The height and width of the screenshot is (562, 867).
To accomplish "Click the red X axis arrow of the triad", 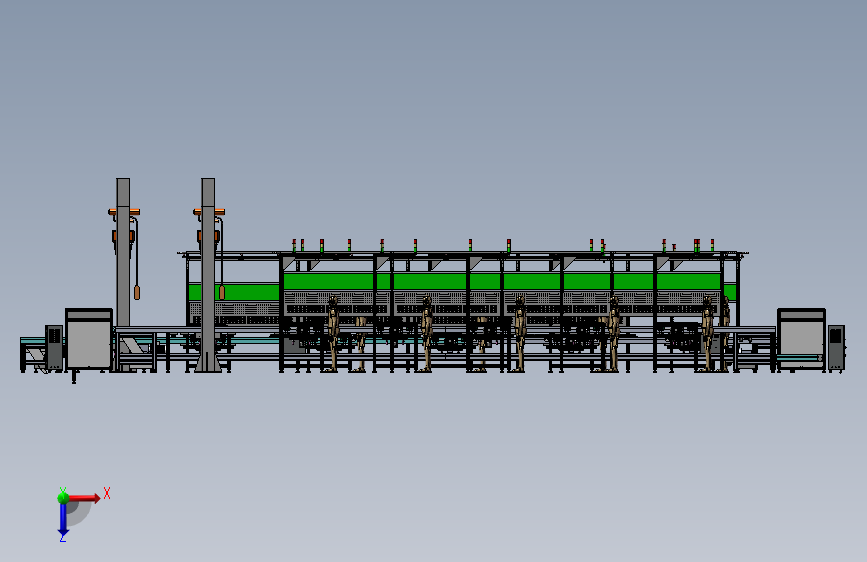I will (84, 498).
